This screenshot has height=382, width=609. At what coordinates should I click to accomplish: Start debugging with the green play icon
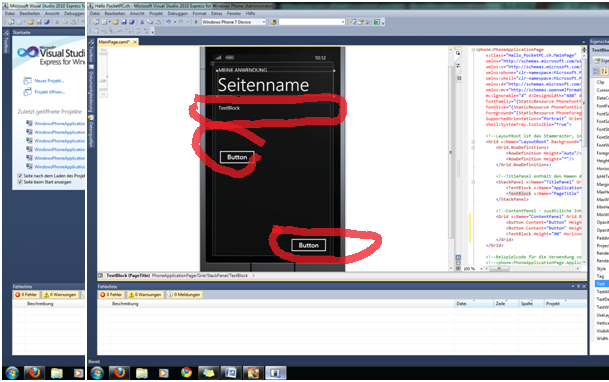point(196,22)
